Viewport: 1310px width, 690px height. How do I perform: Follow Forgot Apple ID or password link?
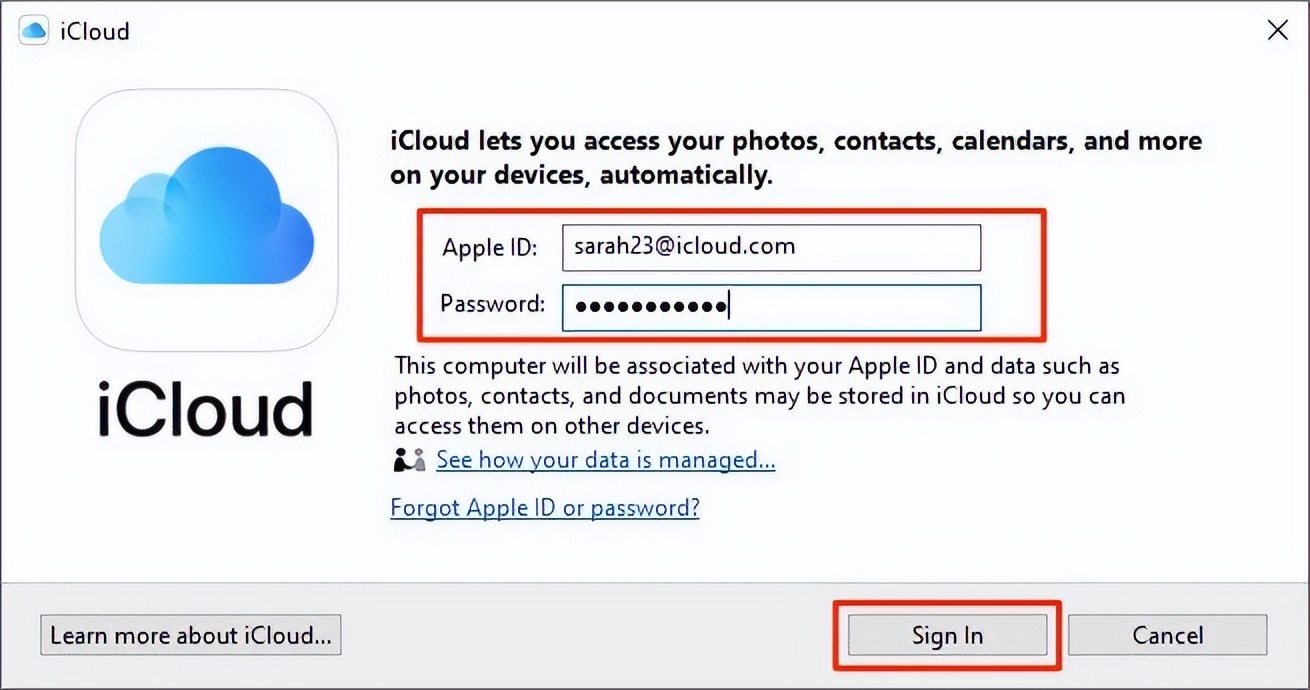pos(545,508)
